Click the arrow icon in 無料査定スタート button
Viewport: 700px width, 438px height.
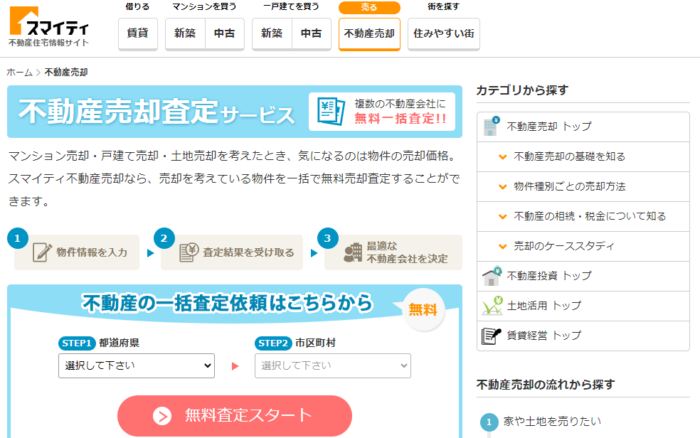point(162,416)
